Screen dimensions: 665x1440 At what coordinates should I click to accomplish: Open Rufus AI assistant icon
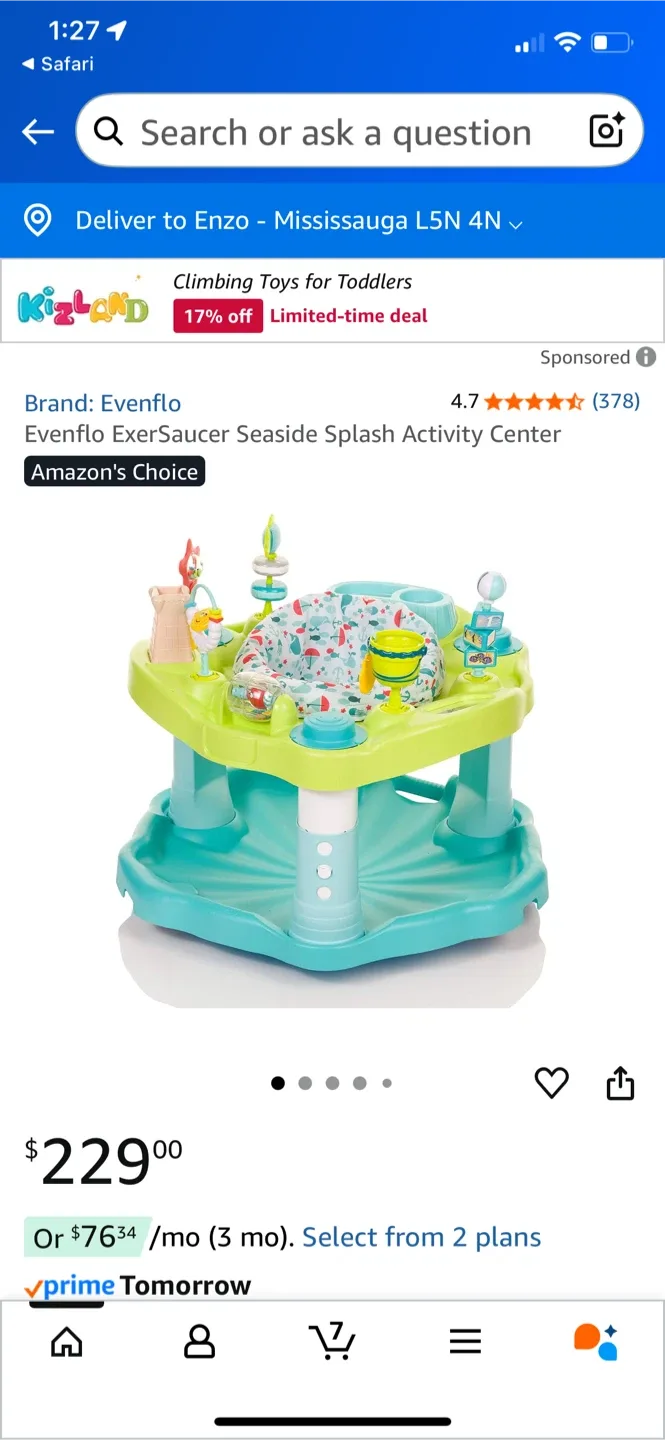click(x=596, y=1342)
